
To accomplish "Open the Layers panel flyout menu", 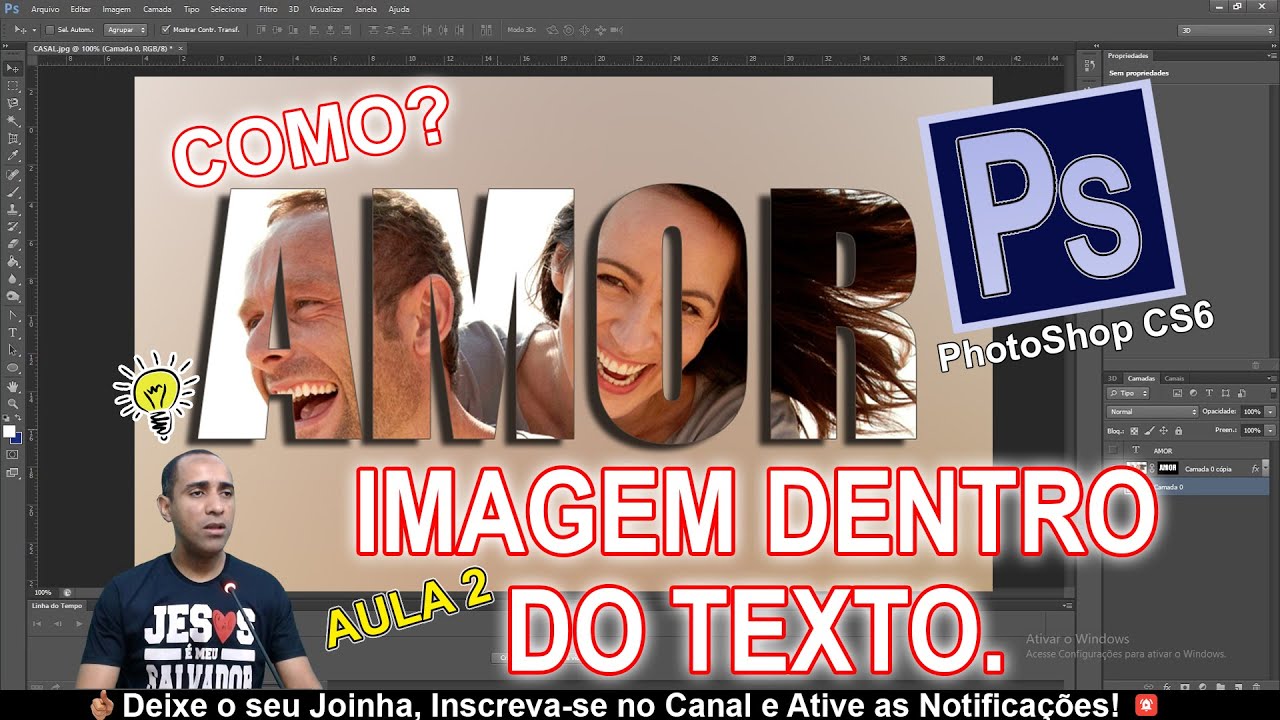I will 1270,378.
